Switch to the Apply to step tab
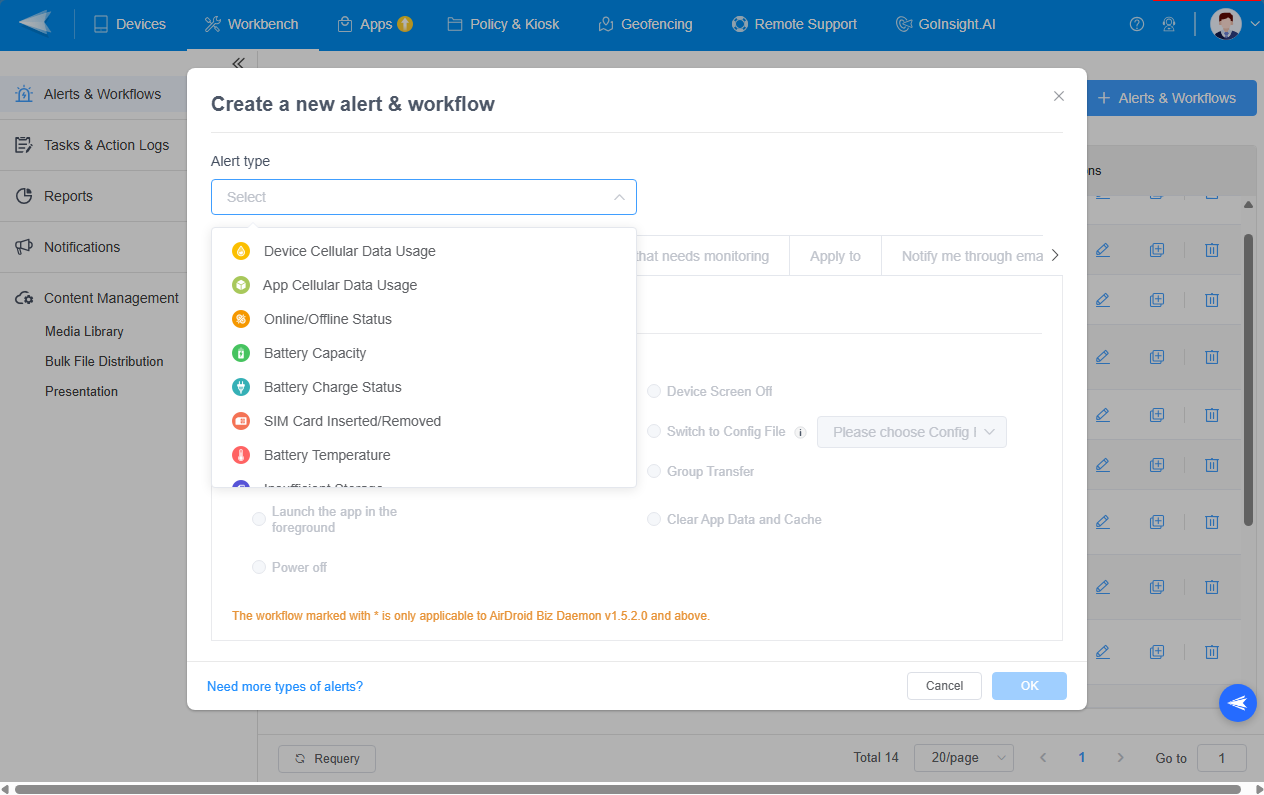The height and width of the screenshot is (795, 1264). pyautogui.click(x=835, y=256)
